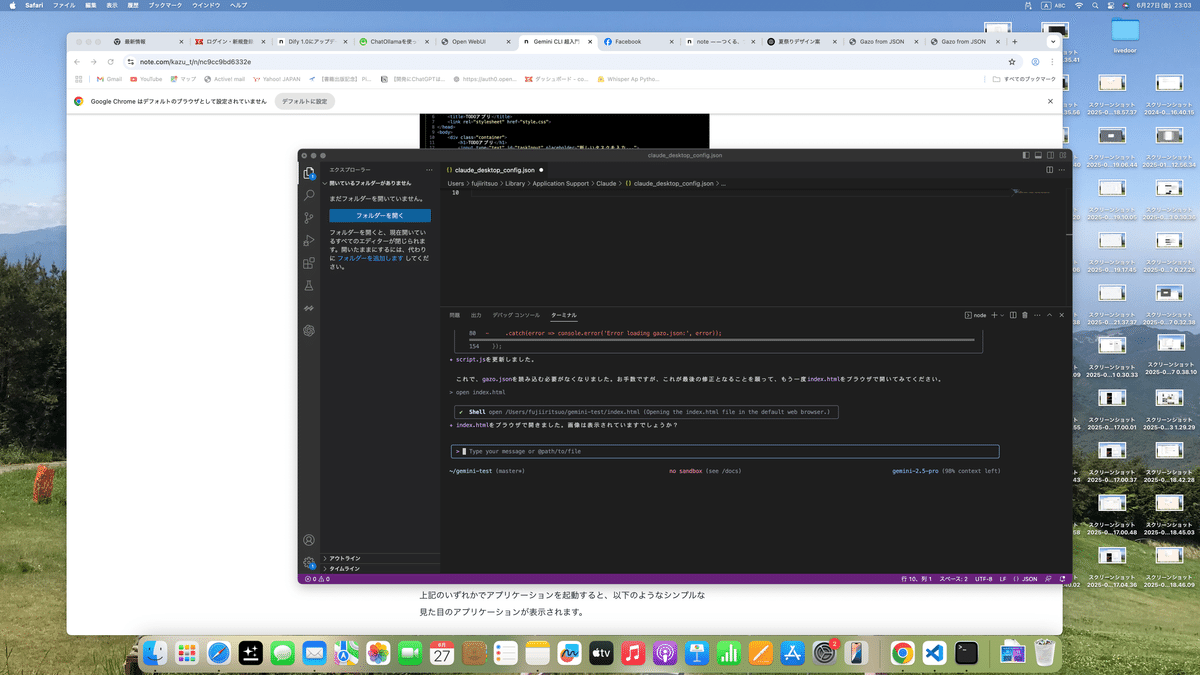Launch a new terminal with the plus icon
The height and width of the screenshot is (675, 1200).
click(x=993, y=315)
